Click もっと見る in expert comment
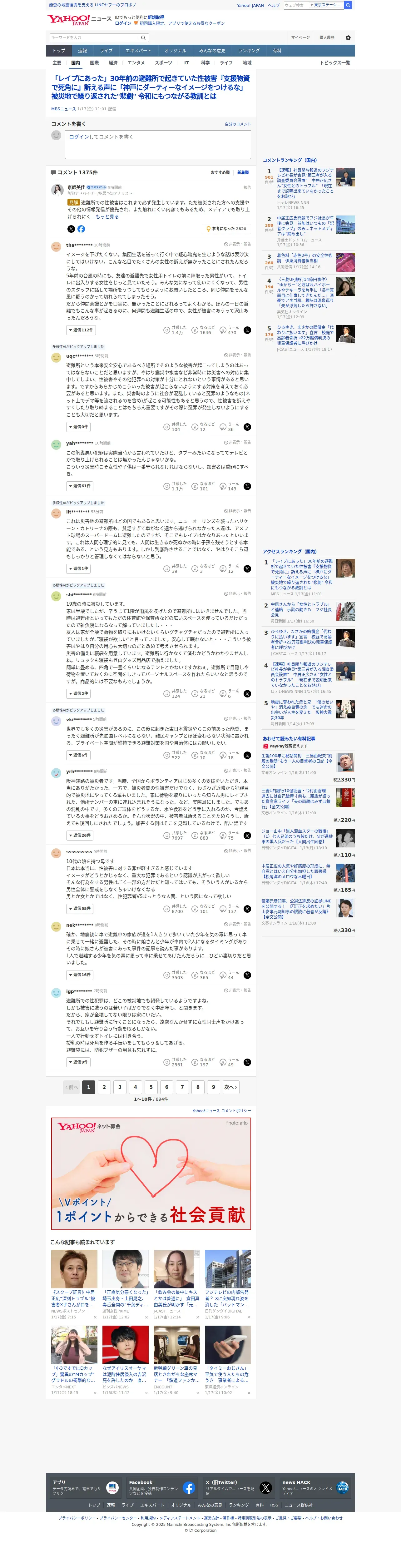The width and height of the screenshot is (401, 1568). pos(107,217)
